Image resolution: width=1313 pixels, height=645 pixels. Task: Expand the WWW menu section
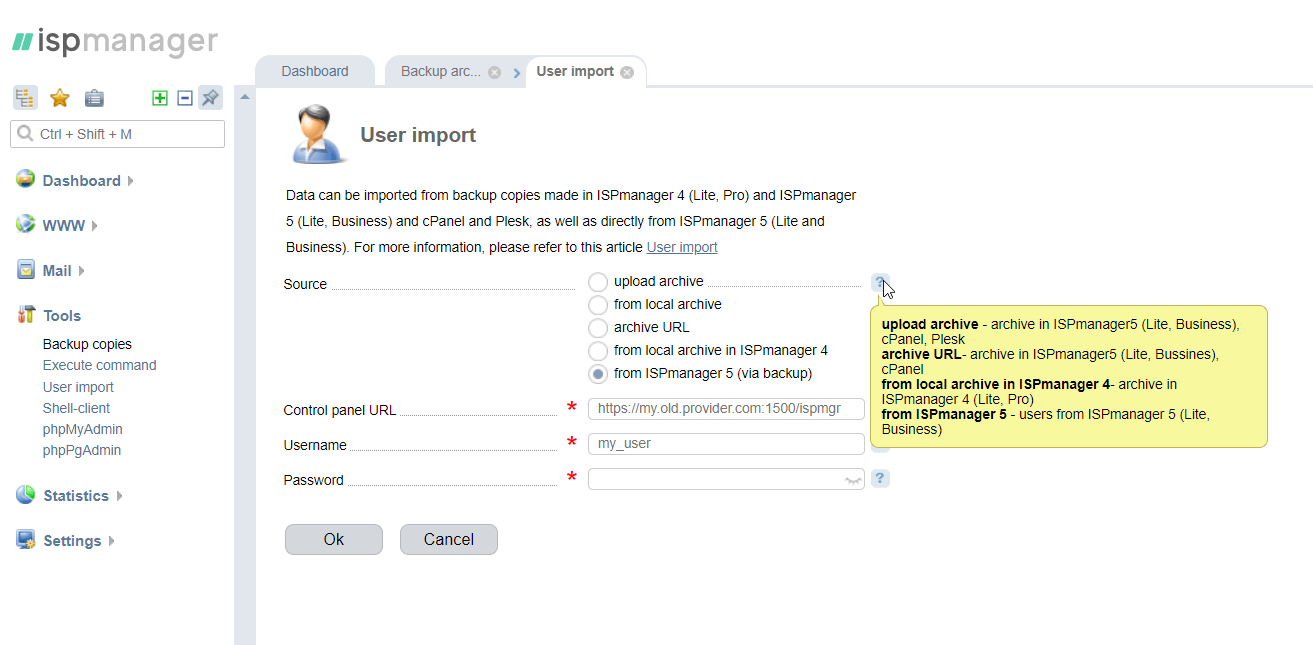coord(69,226)
